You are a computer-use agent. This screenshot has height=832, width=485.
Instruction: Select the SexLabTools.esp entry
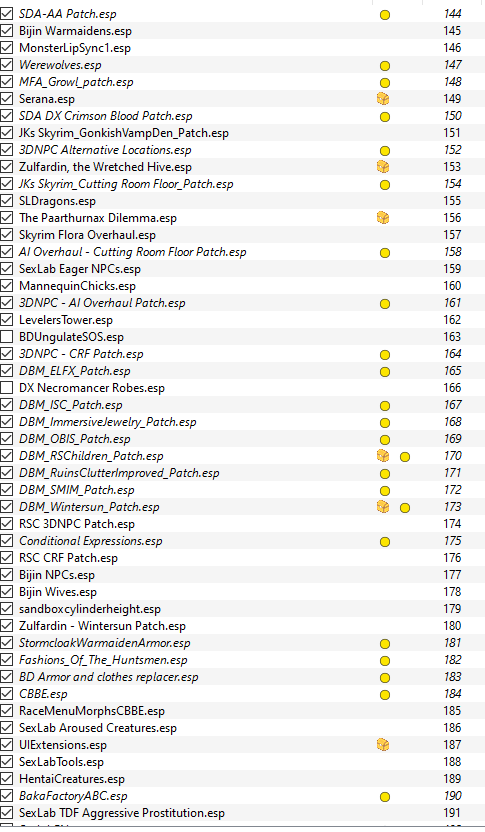(x=242, y=761)
